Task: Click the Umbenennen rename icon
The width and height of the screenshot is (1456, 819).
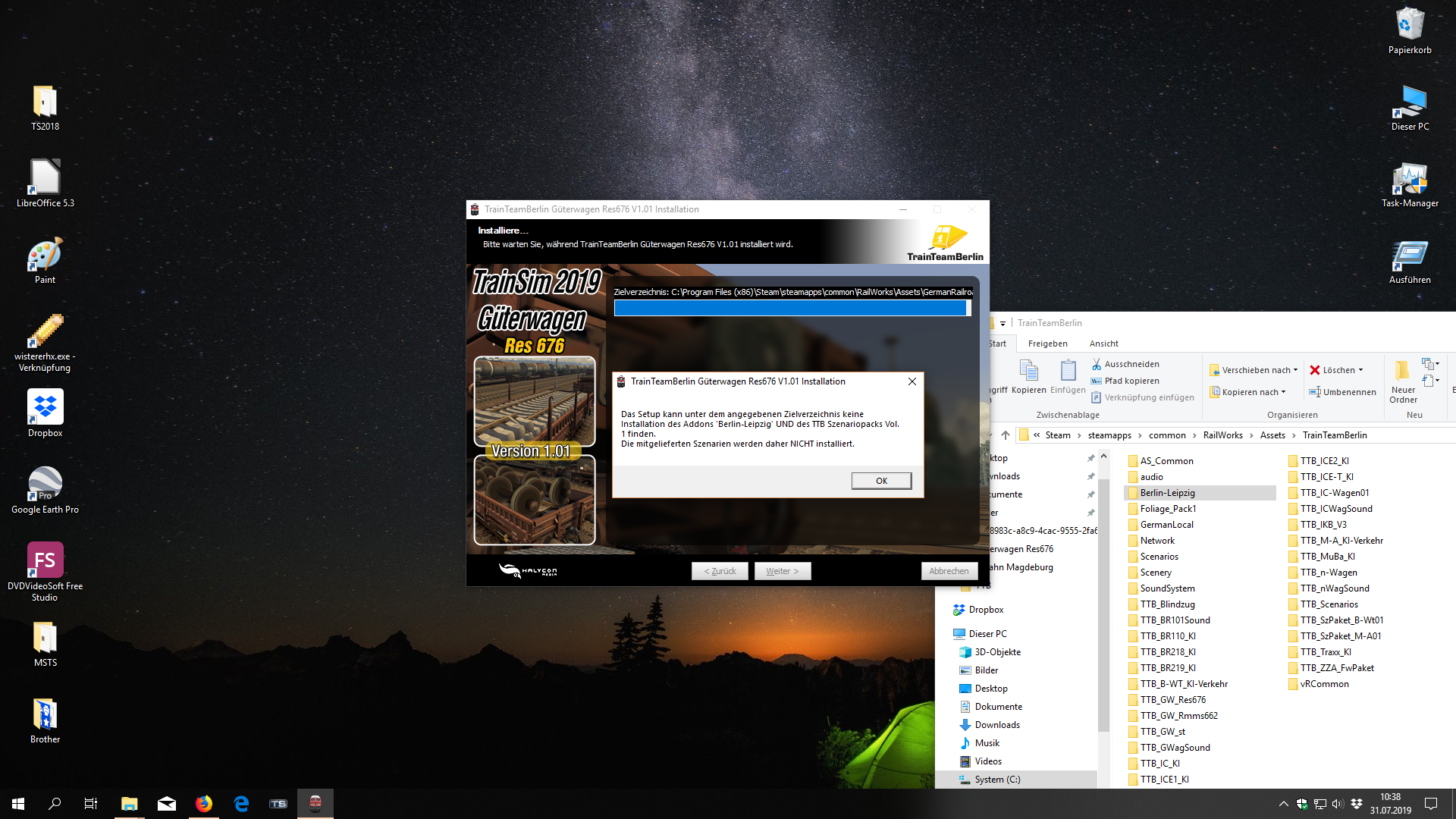Action: point(1315,392)
